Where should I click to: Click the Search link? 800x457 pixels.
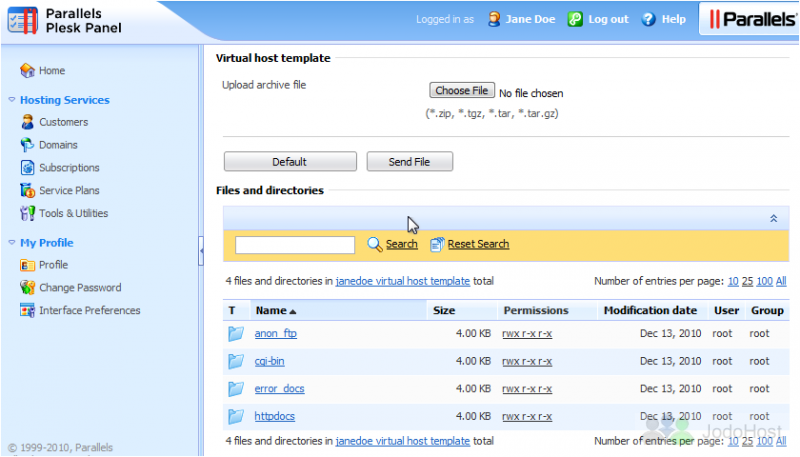402,244
